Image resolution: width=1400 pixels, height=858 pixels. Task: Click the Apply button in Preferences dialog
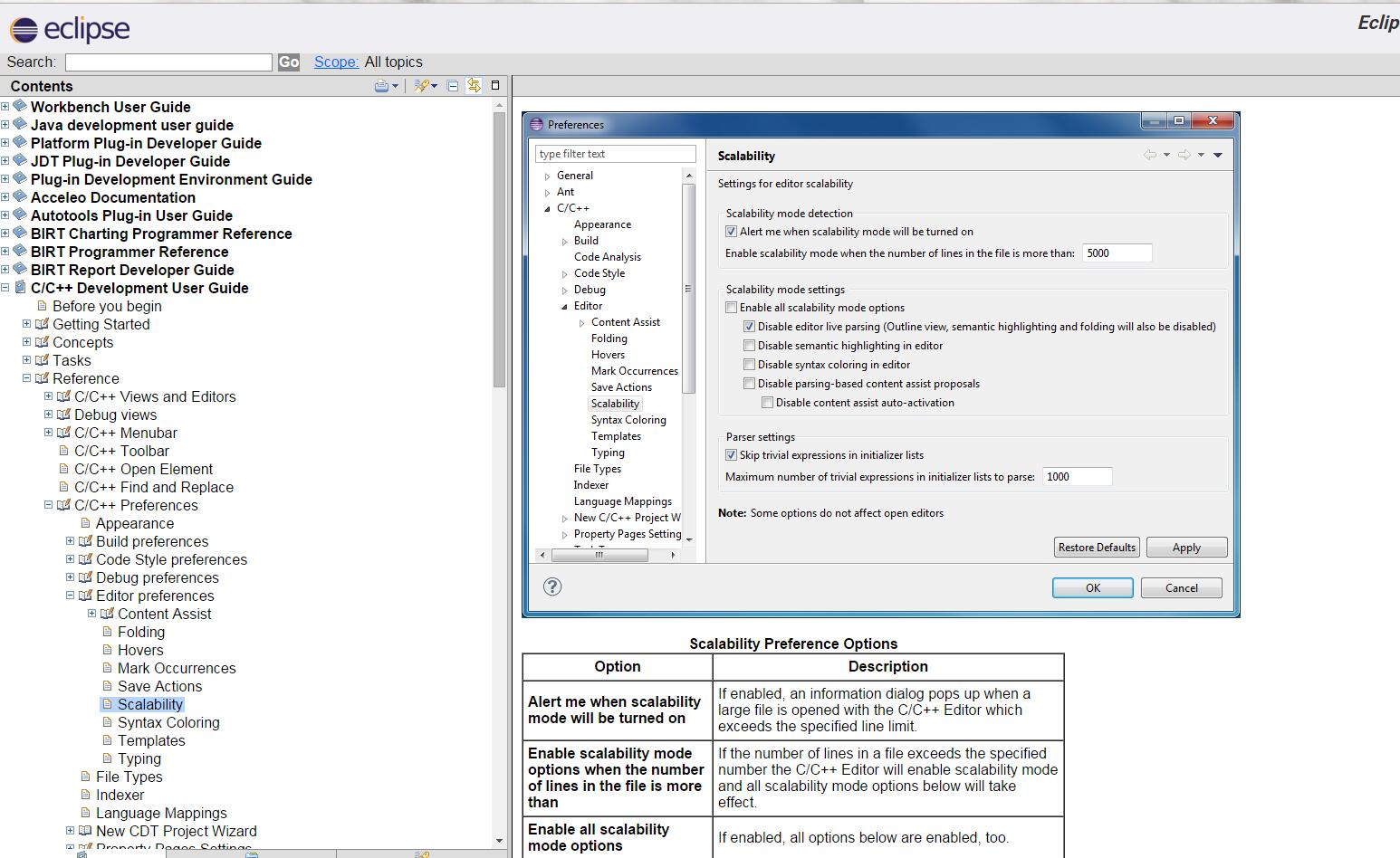point(1186,548)
